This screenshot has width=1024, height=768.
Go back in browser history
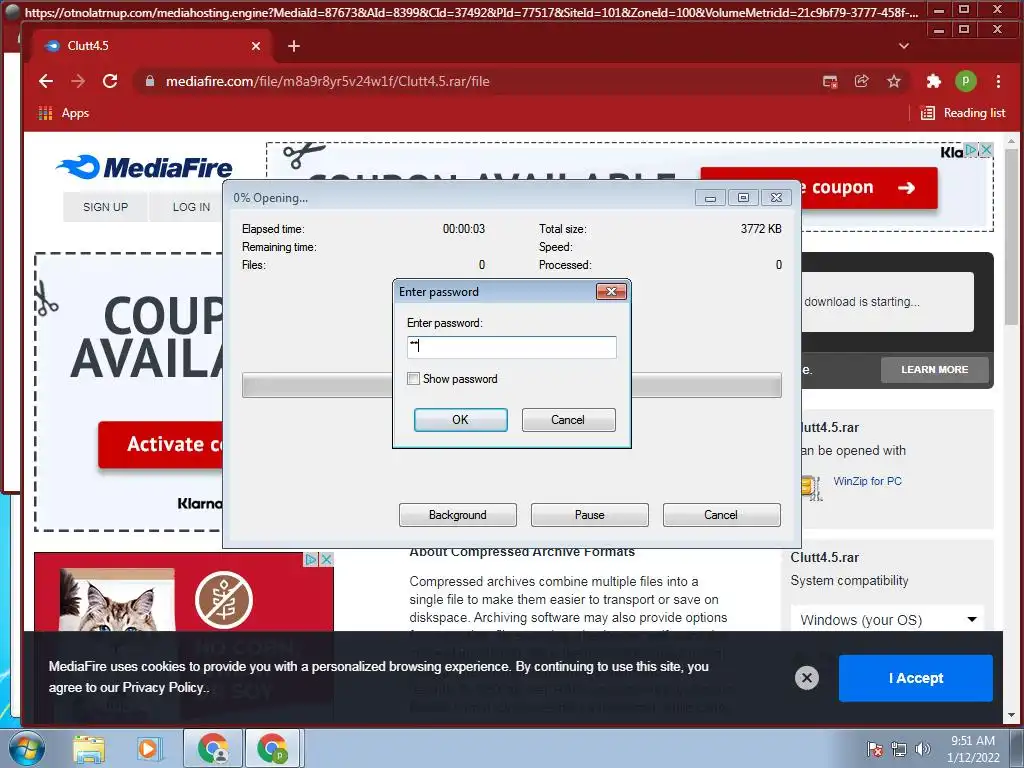pyautogui.click(x=46, y=81)
